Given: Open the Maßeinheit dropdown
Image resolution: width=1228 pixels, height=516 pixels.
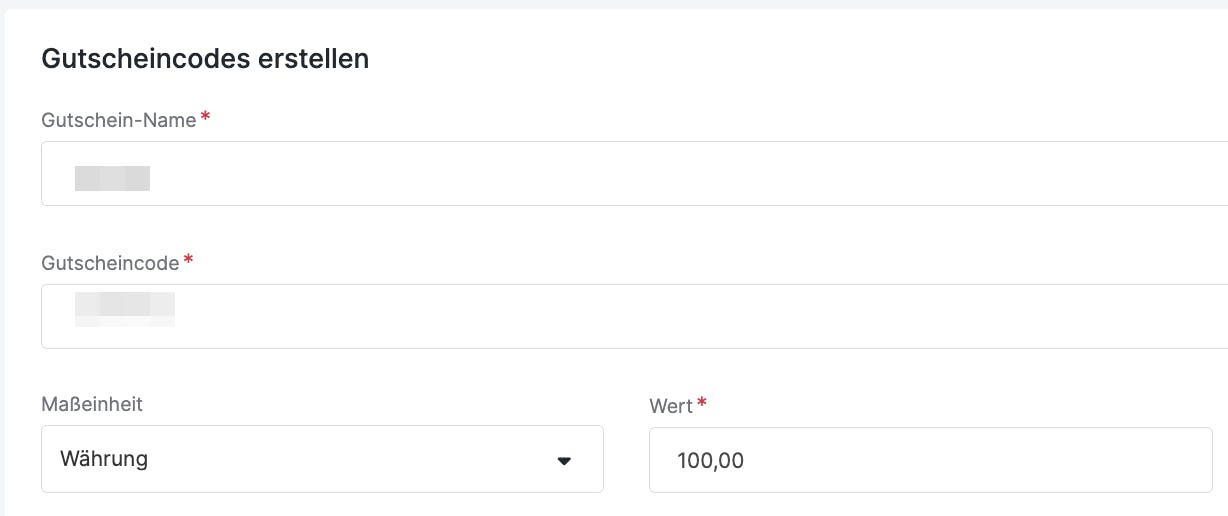Looking at the screenshot, I should [322, 459].
